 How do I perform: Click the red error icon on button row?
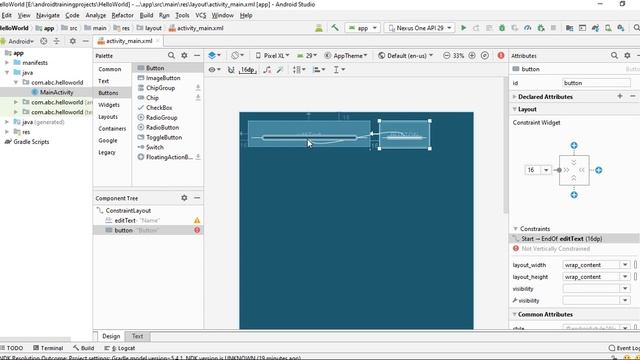tap(197, 230)
